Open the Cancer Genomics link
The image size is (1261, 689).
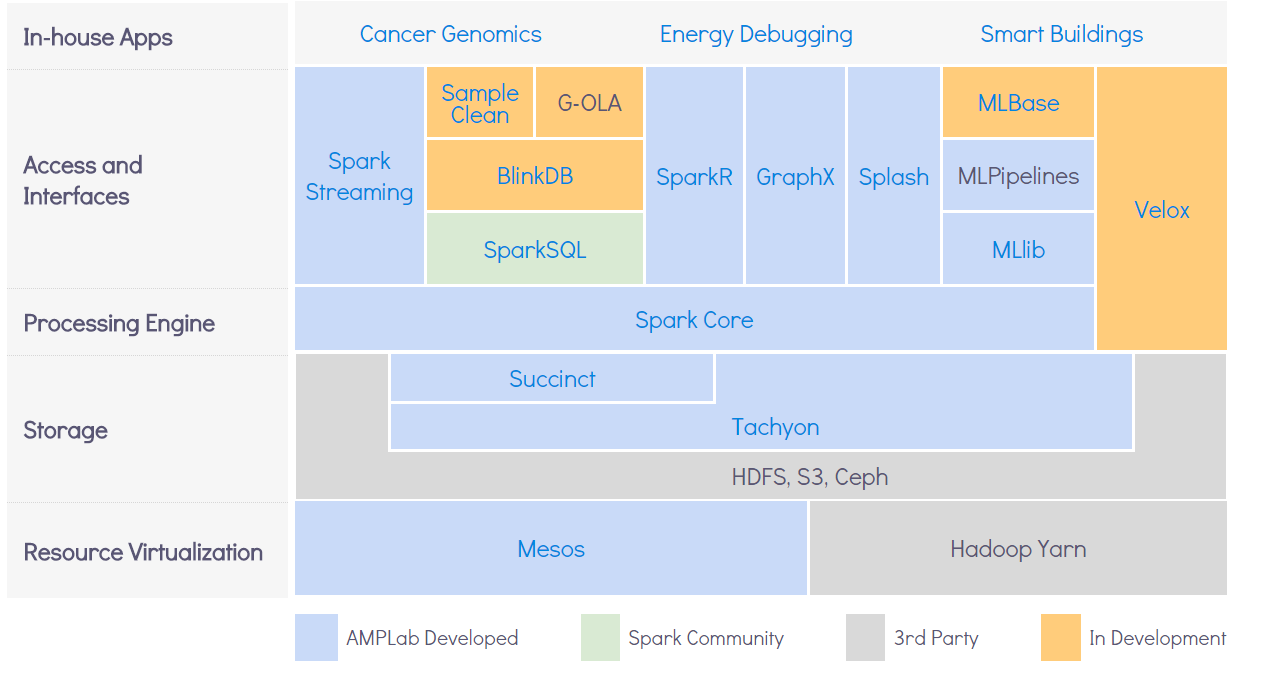[x=450, y=34]
